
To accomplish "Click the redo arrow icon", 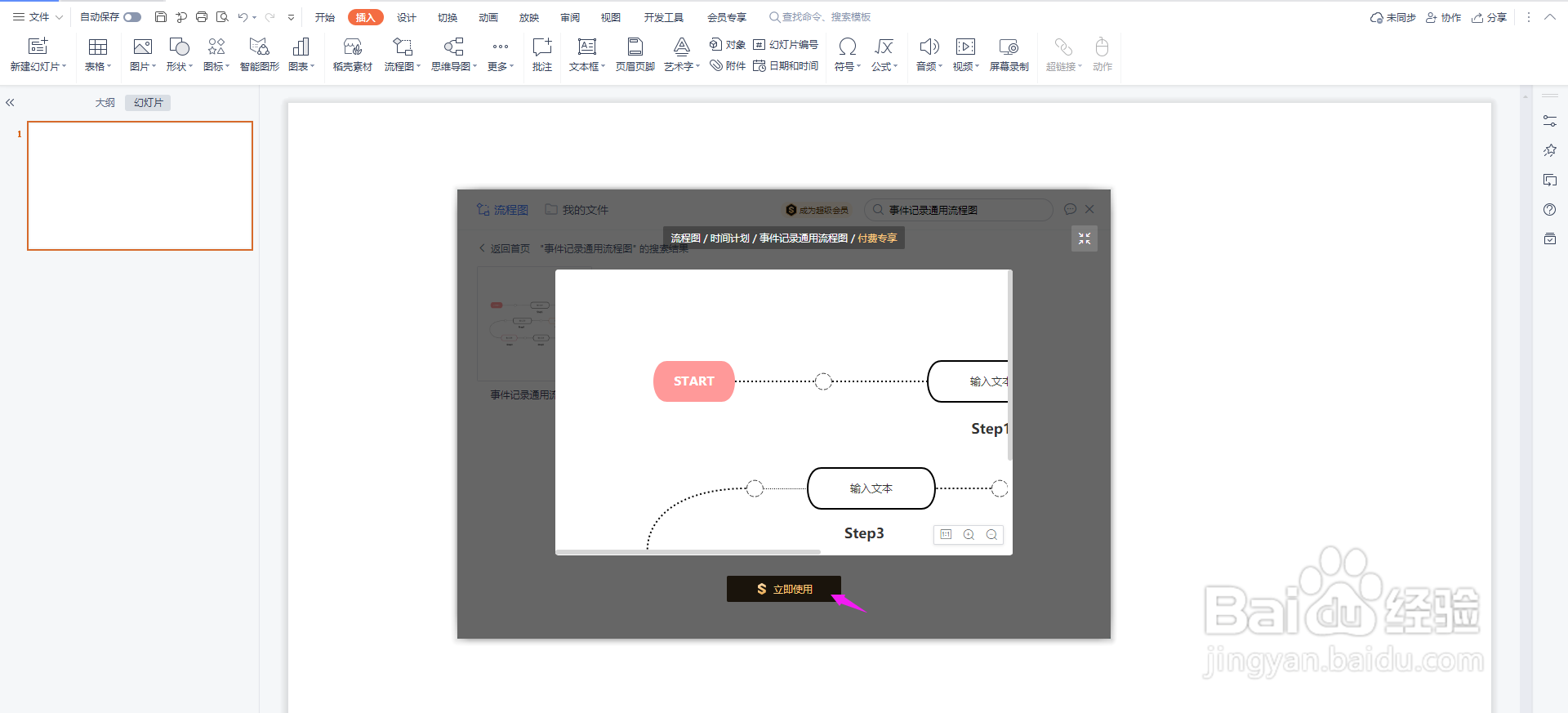I will pyautogui.click(x=269, y=17).
